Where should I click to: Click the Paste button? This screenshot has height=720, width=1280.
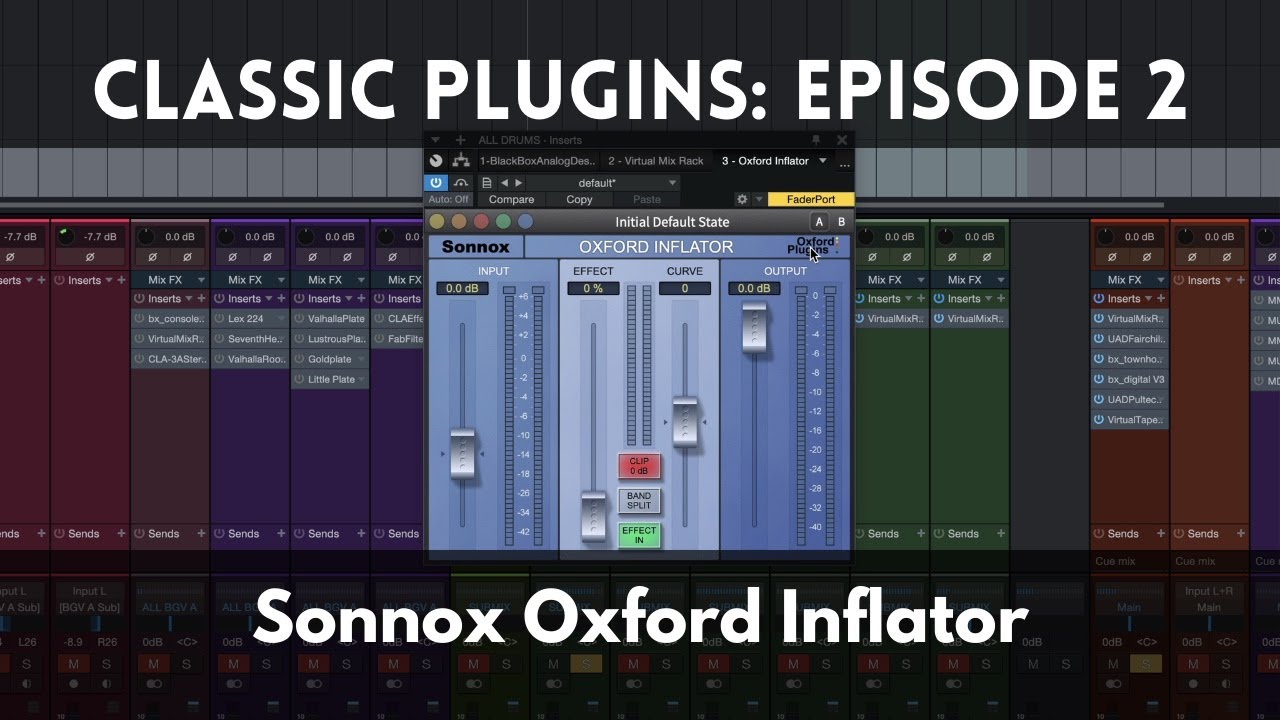click(x=647, y=200)
